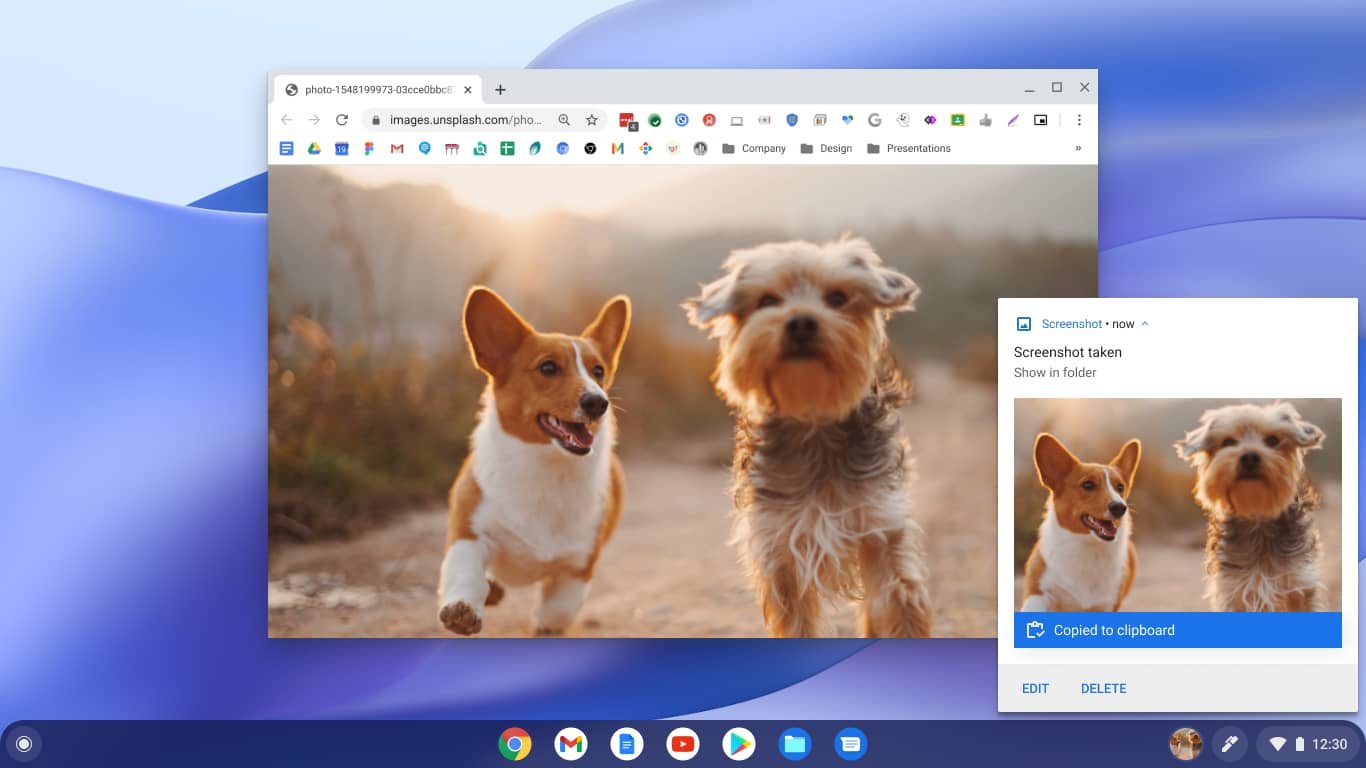
Task: Open the Google Drive bookmark
Action: click(314, 148)
